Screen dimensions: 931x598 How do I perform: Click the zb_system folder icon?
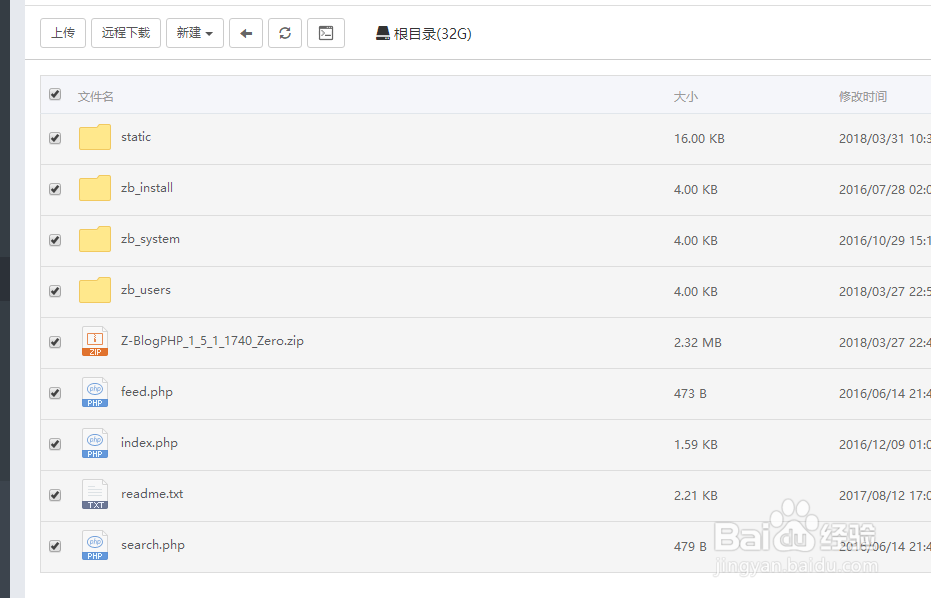coord(95,239)
